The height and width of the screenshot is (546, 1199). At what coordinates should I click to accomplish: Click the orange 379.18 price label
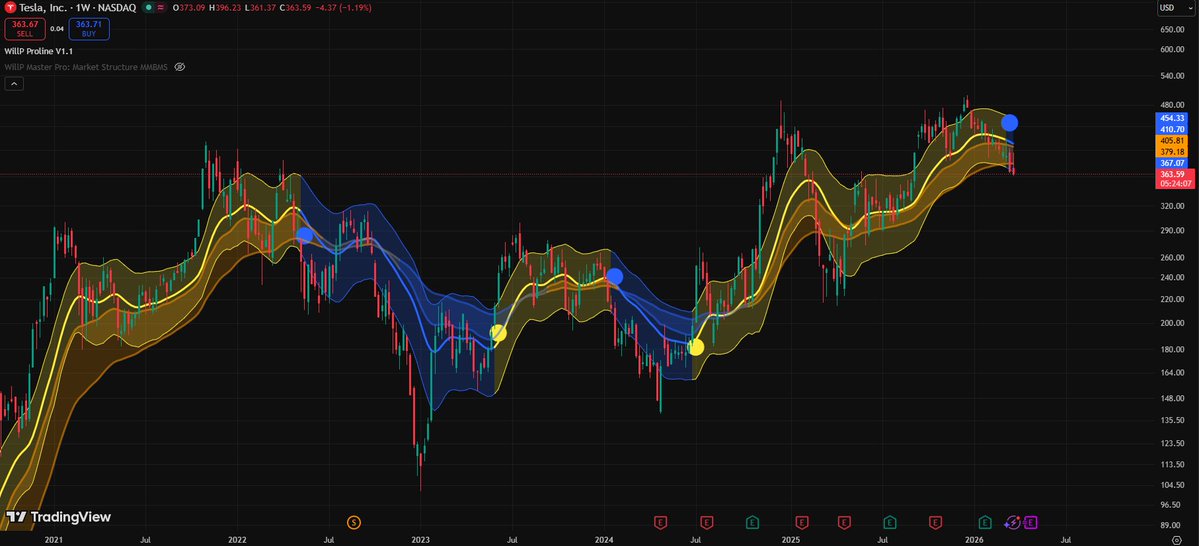pos(1172,152)
